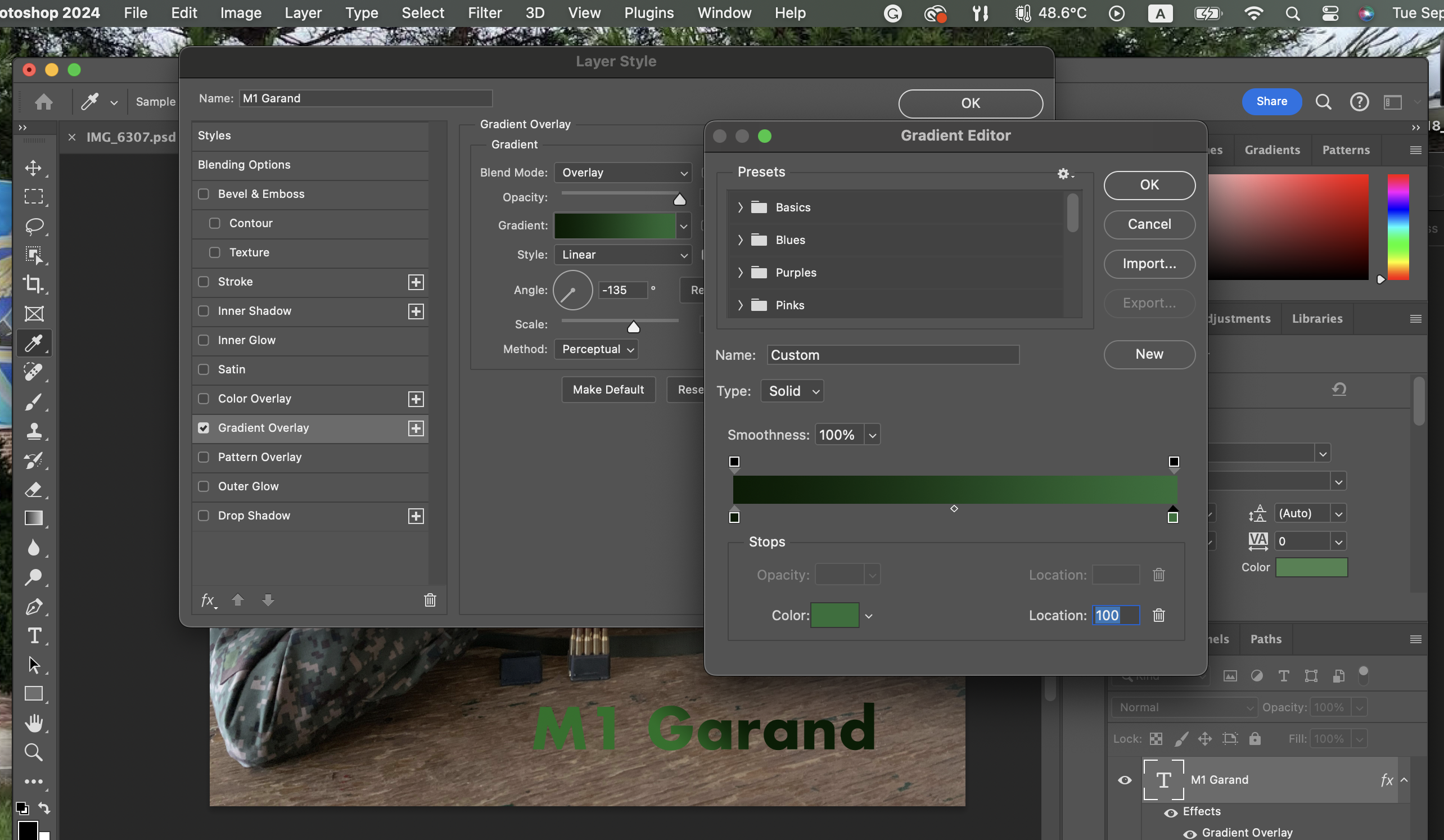Select the Horizontal Type tool
Image resolution: width=1444 pixels, height=840 pixels.
pos(34,635)
